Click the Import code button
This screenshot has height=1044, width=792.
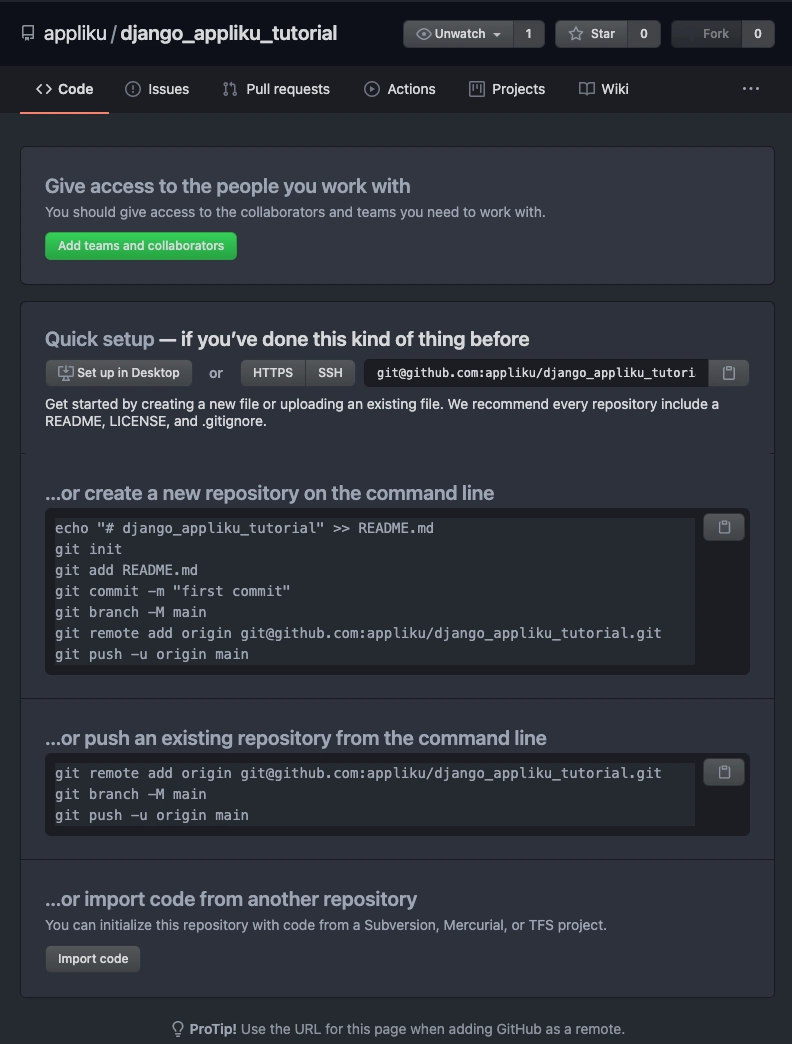pyautogui.click(x=93, y=959)
